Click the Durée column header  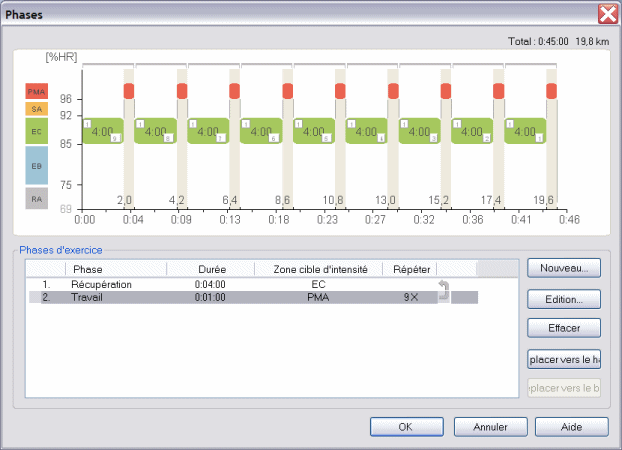pos(211,270)
